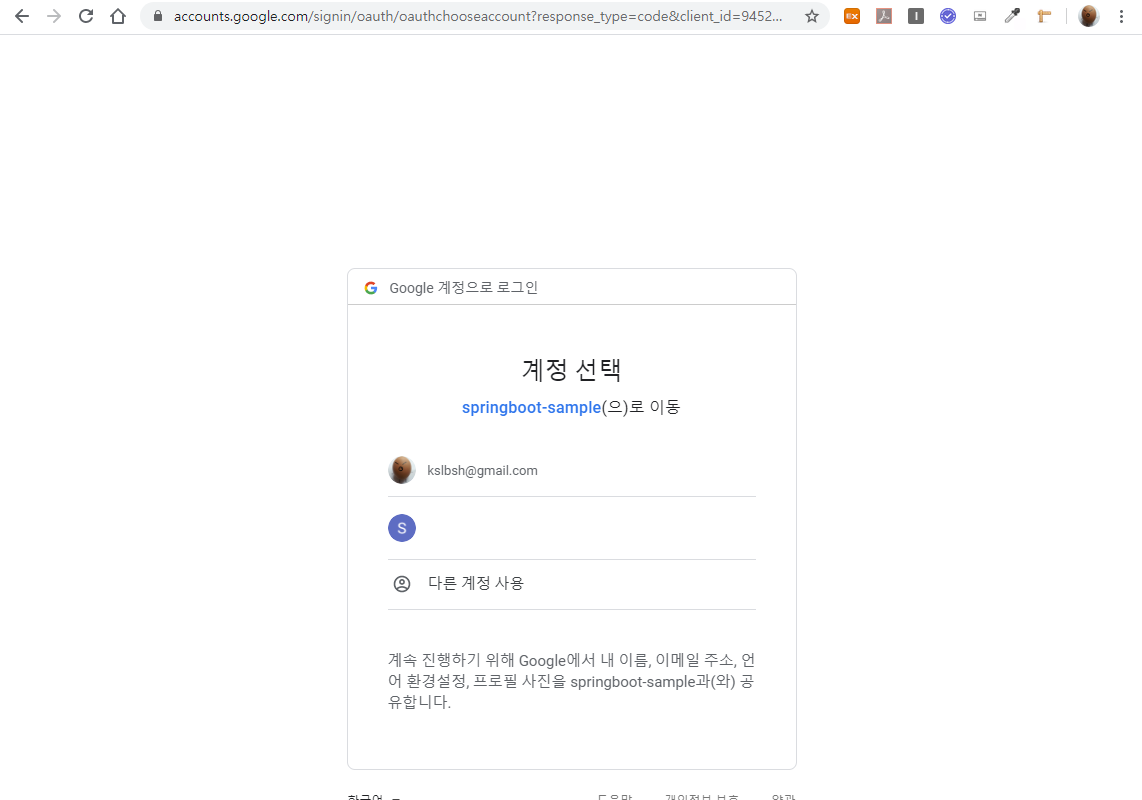Click the 계정 선택 heading

[571, 369]
